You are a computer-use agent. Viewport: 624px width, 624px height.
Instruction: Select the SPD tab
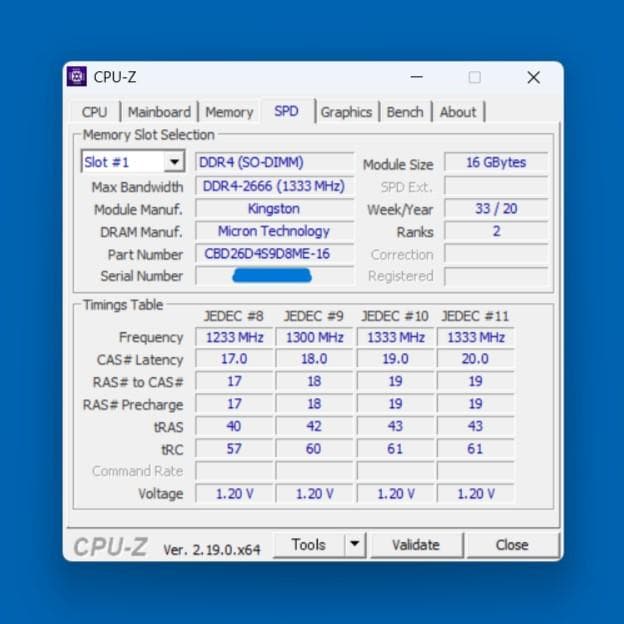(287, 111)
